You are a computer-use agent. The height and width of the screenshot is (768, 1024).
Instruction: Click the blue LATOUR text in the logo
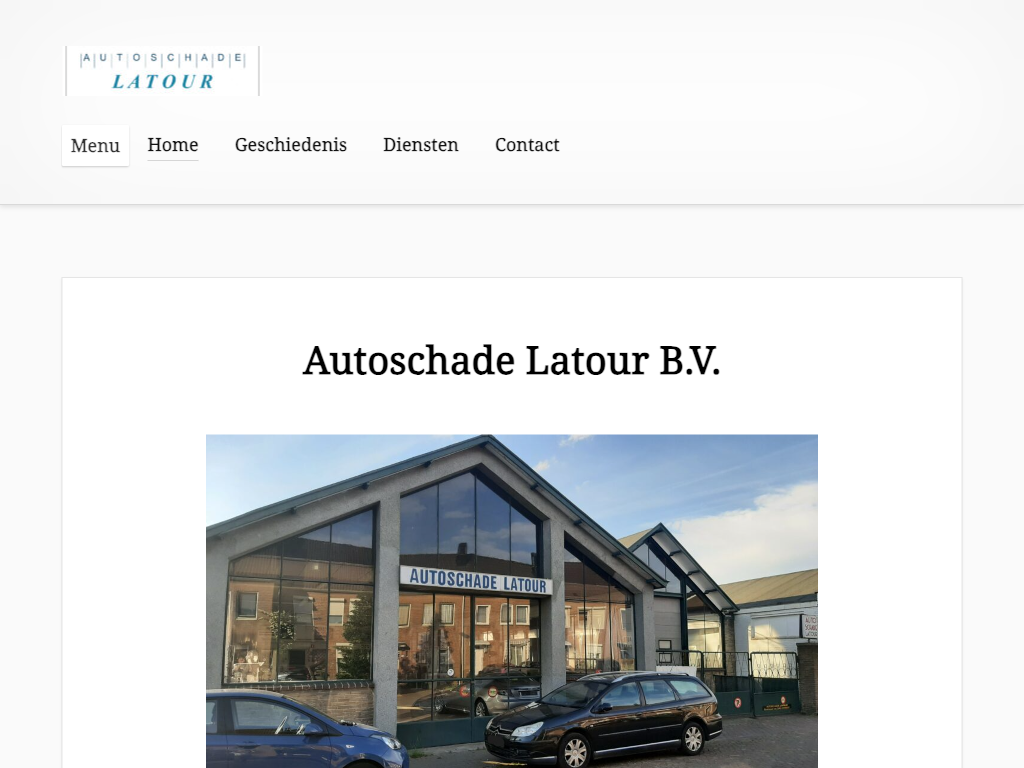163,82
